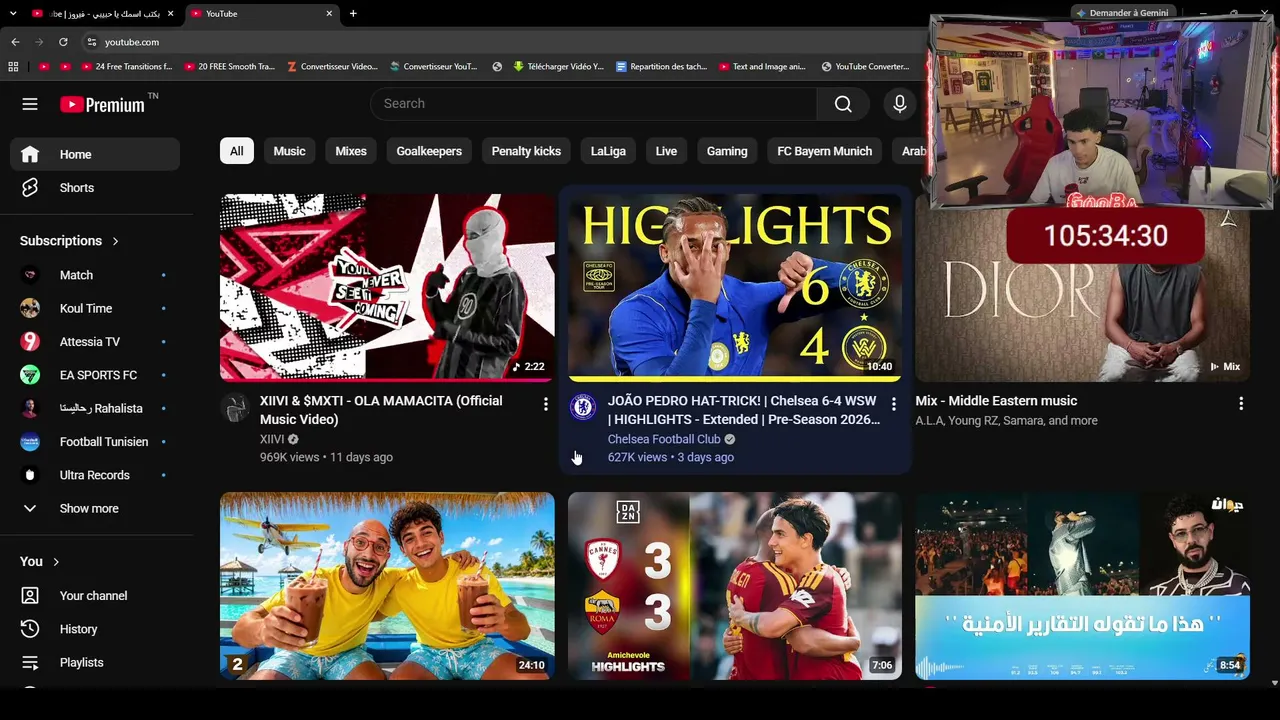Open Match channel in subscriptions
Screen dimensions: 1280x720
pyautogui.click(x=97, y=275)
